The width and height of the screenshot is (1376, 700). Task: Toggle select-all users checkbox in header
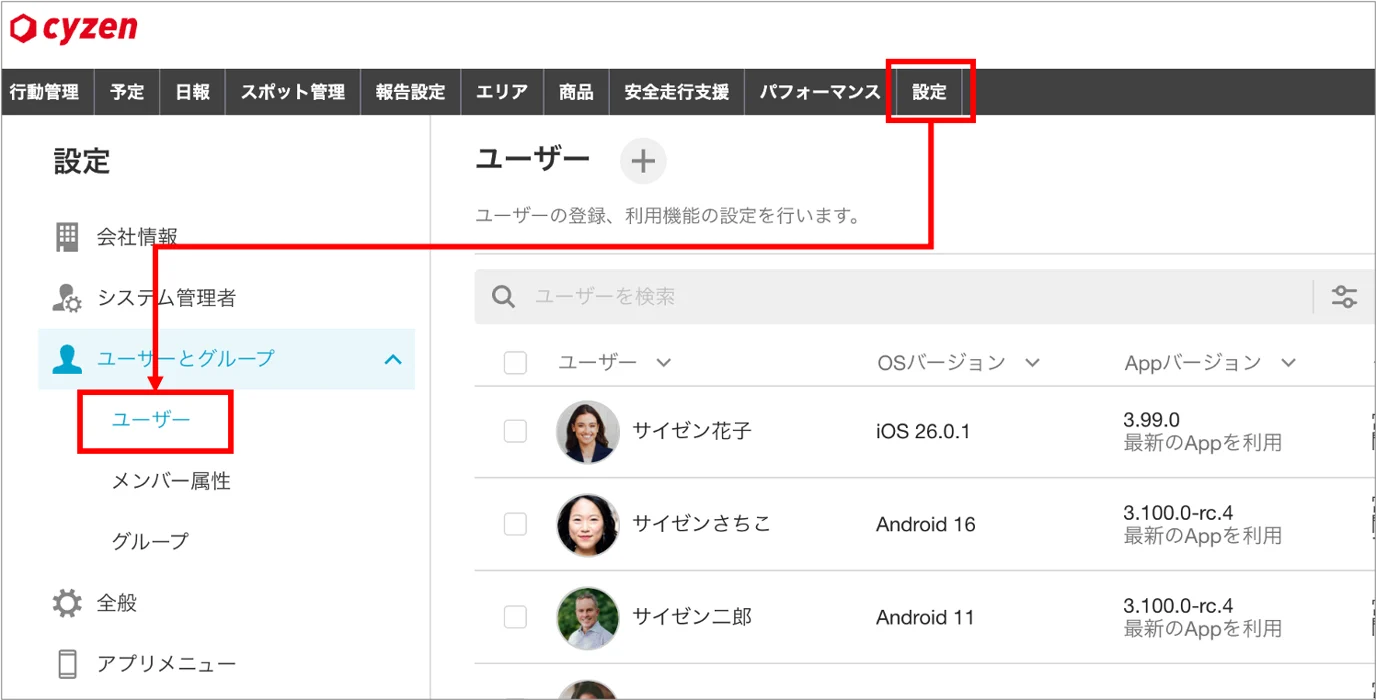click(515, 363)
